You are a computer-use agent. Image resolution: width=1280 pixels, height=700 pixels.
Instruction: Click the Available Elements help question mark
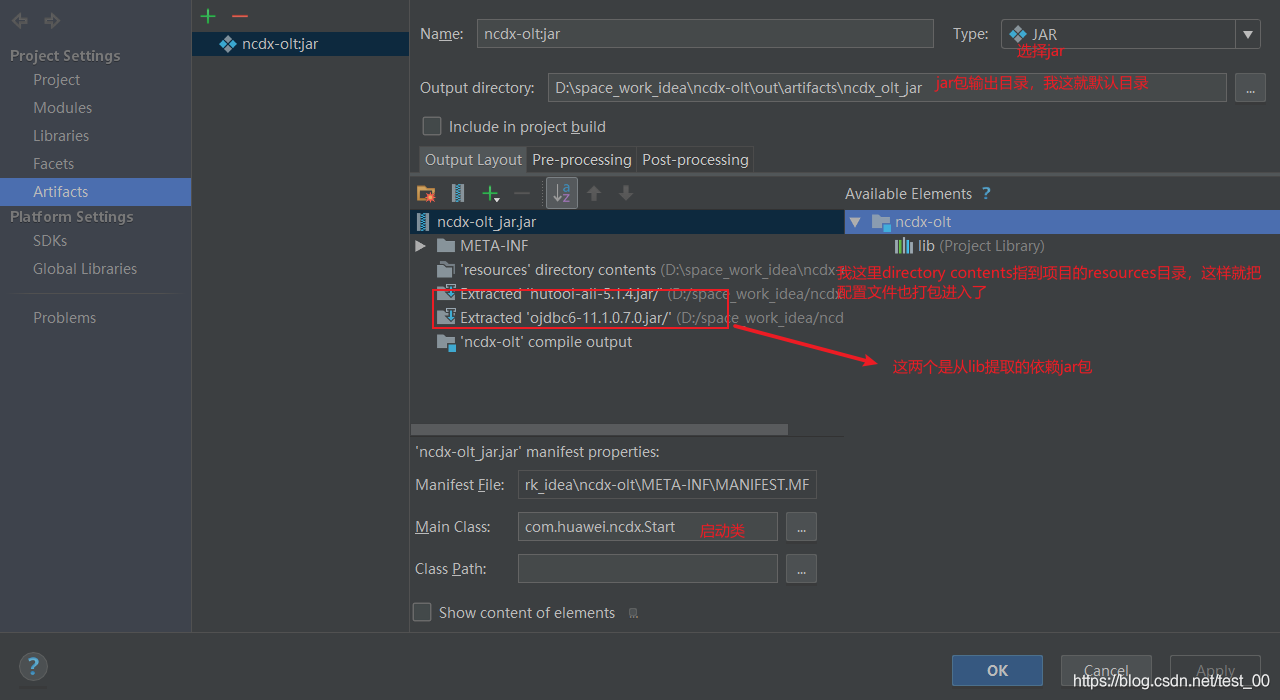[986, 193]
